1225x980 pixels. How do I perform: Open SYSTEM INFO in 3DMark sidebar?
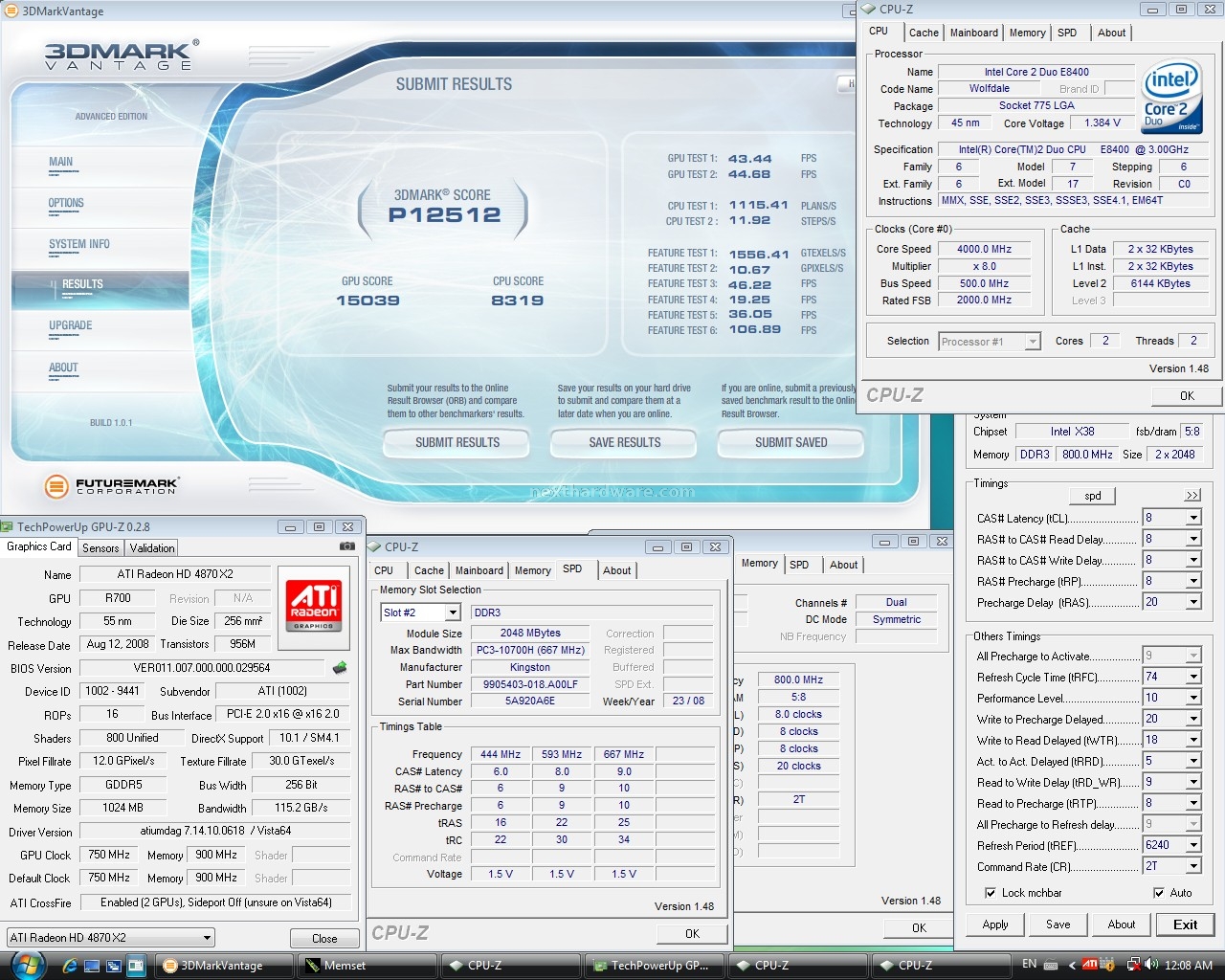point(79,244)
